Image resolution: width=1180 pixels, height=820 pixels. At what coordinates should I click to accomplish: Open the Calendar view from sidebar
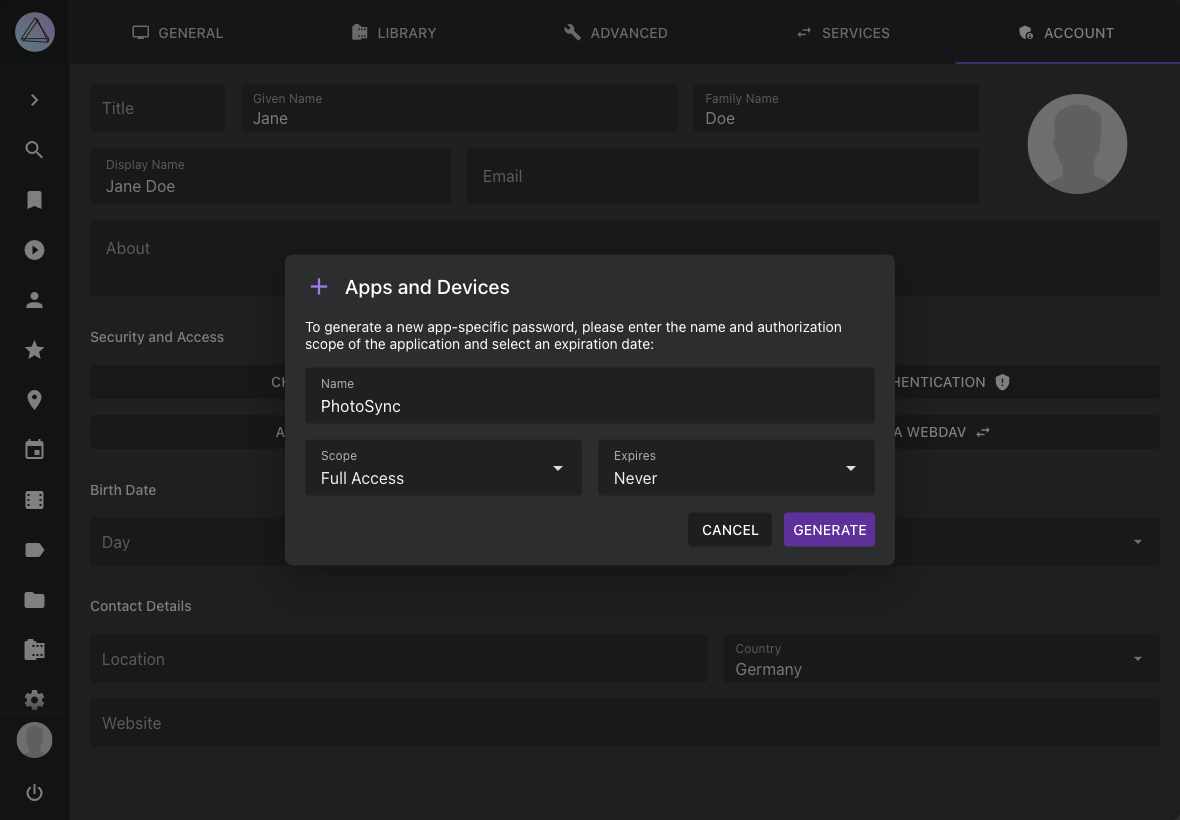tap(34, 449)
